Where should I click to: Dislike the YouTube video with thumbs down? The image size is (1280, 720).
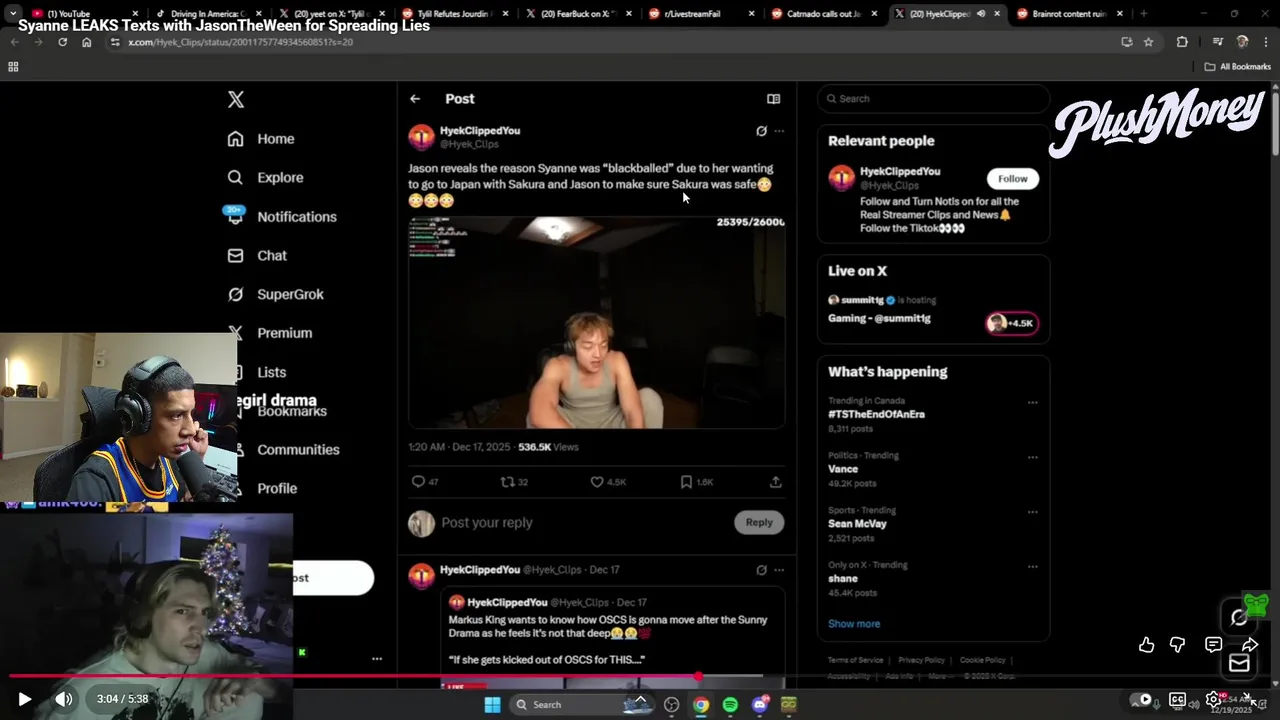1177,645
